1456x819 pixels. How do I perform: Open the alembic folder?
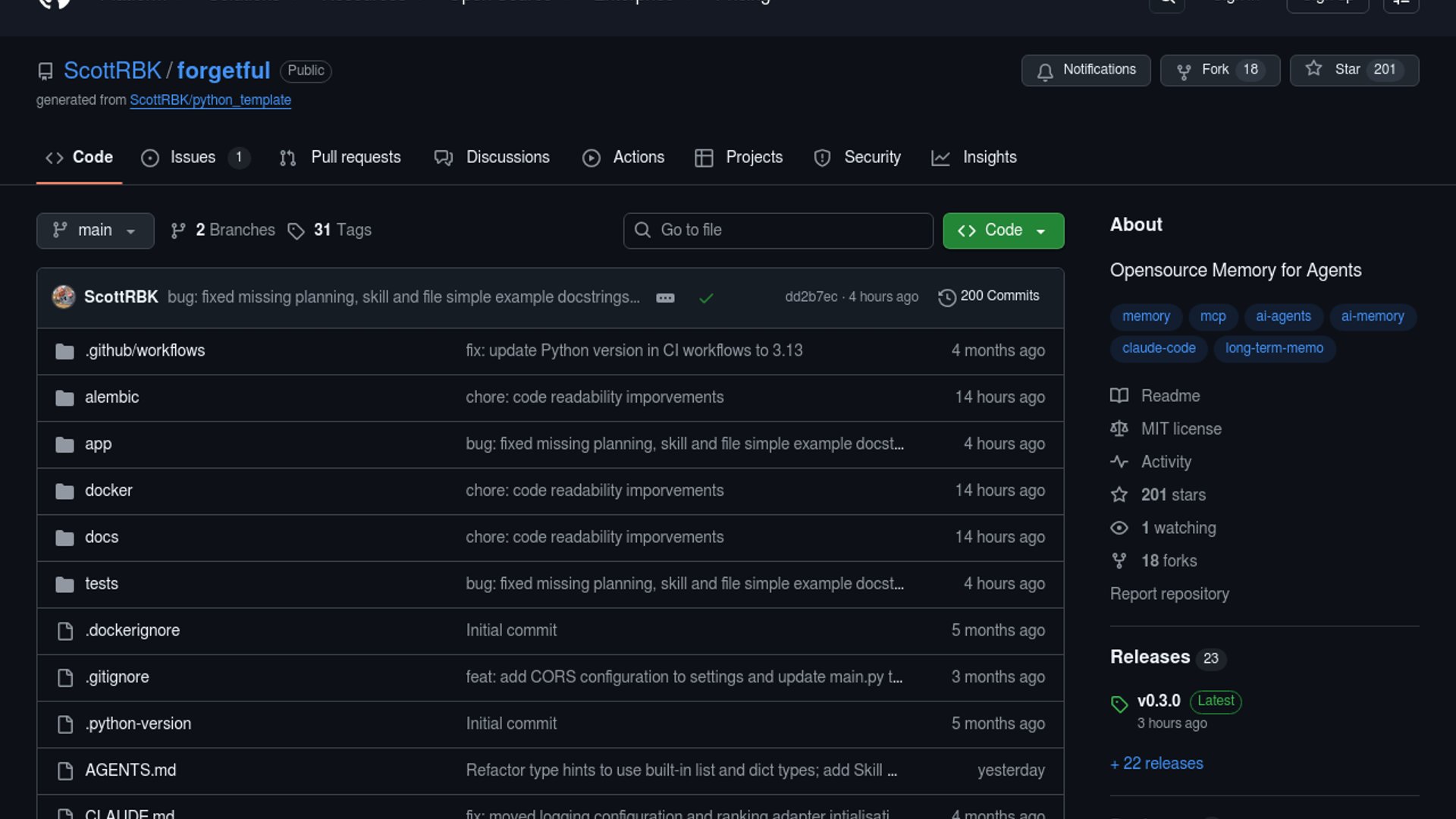(111, 397)
